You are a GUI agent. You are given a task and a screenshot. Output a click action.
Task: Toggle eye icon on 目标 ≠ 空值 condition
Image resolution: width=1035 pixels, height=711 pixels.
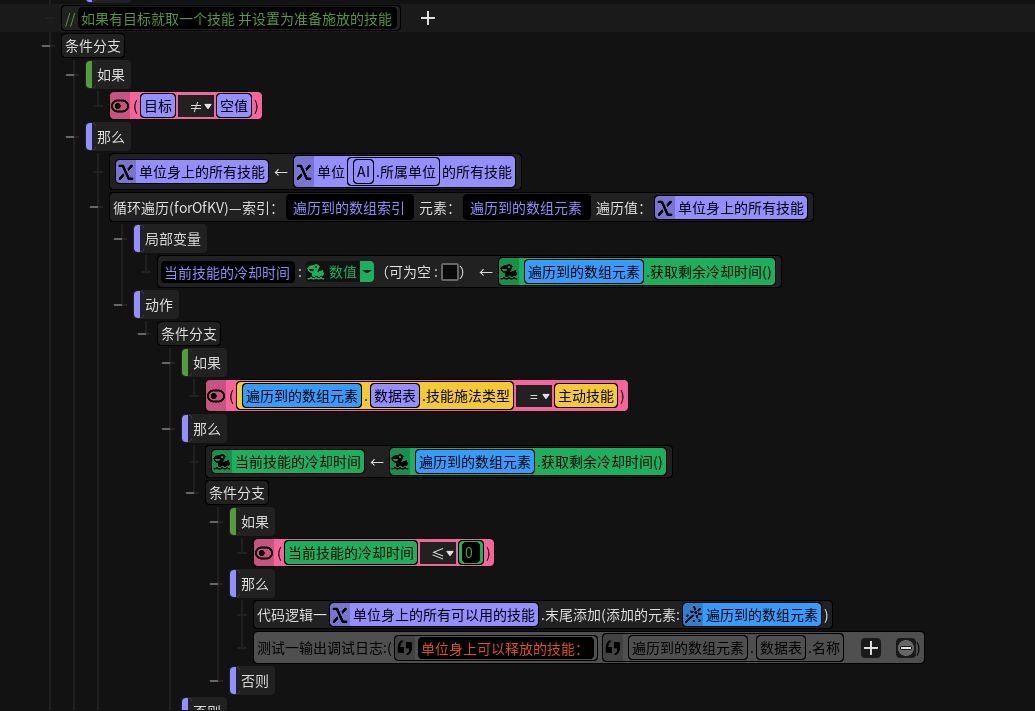tap(120, 106)
